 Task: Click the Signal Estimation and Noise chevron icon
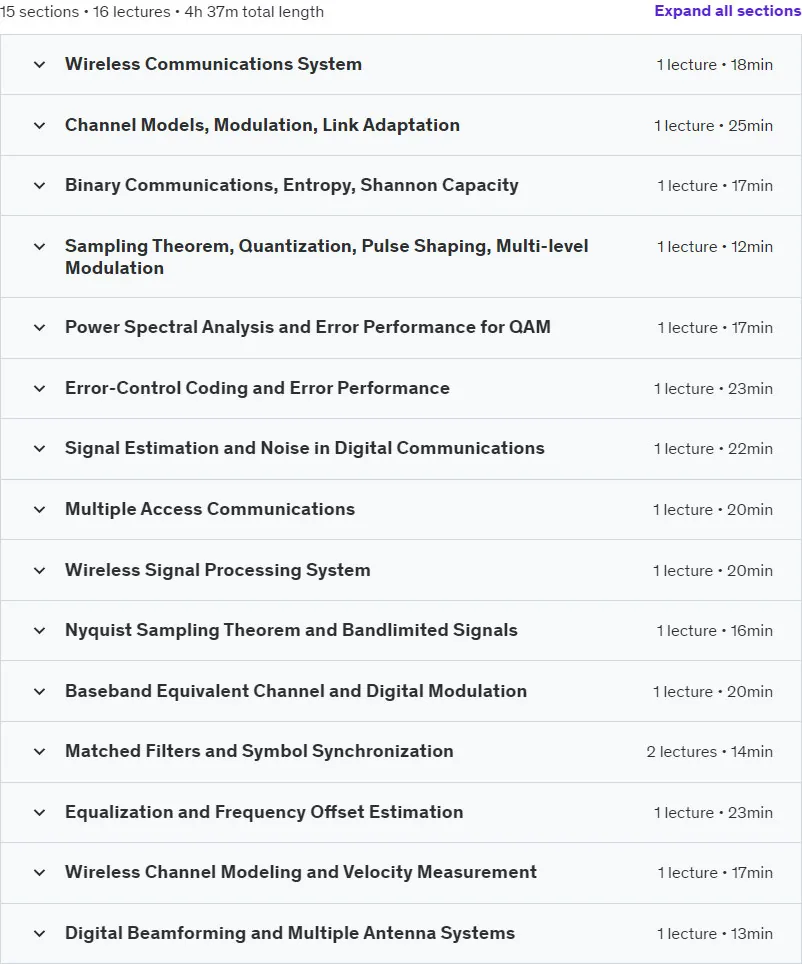click(x=39, y=449)
